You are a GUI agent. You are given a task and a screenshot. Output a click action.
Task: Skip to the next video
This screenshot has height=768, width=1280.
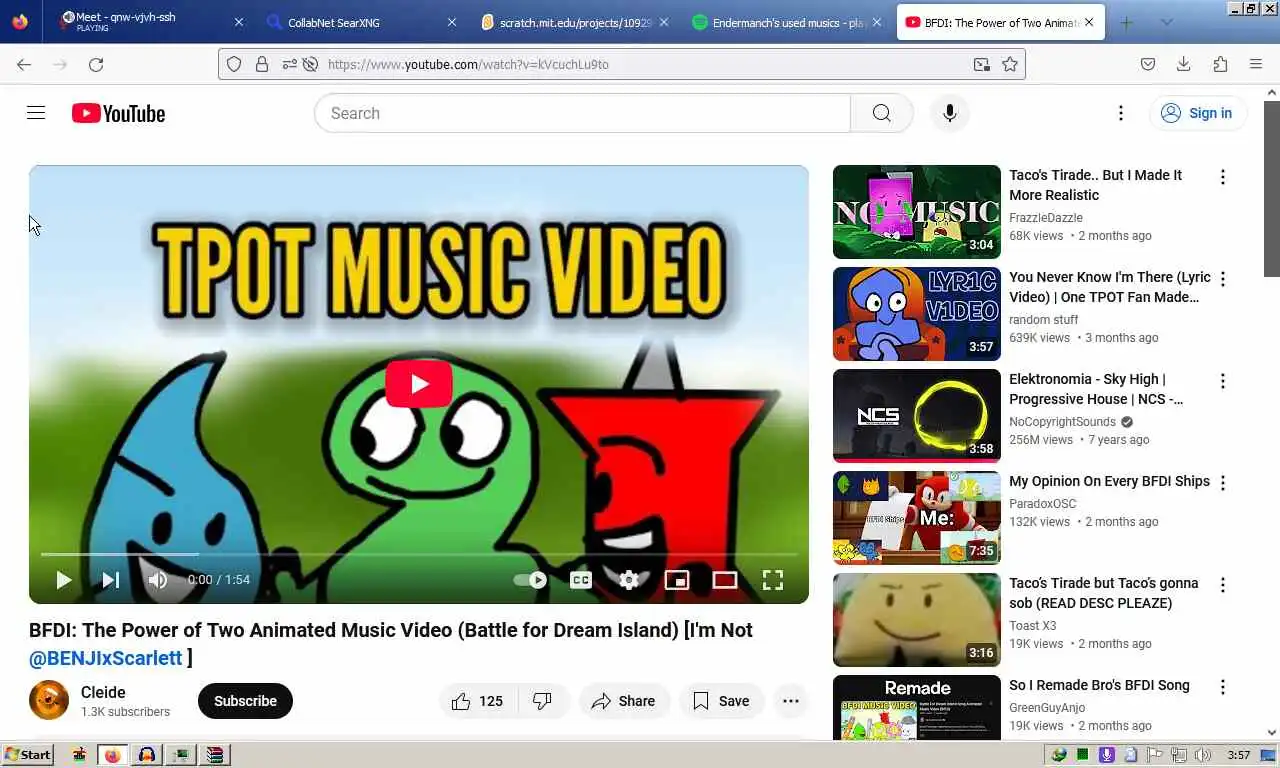pos(110,580)
